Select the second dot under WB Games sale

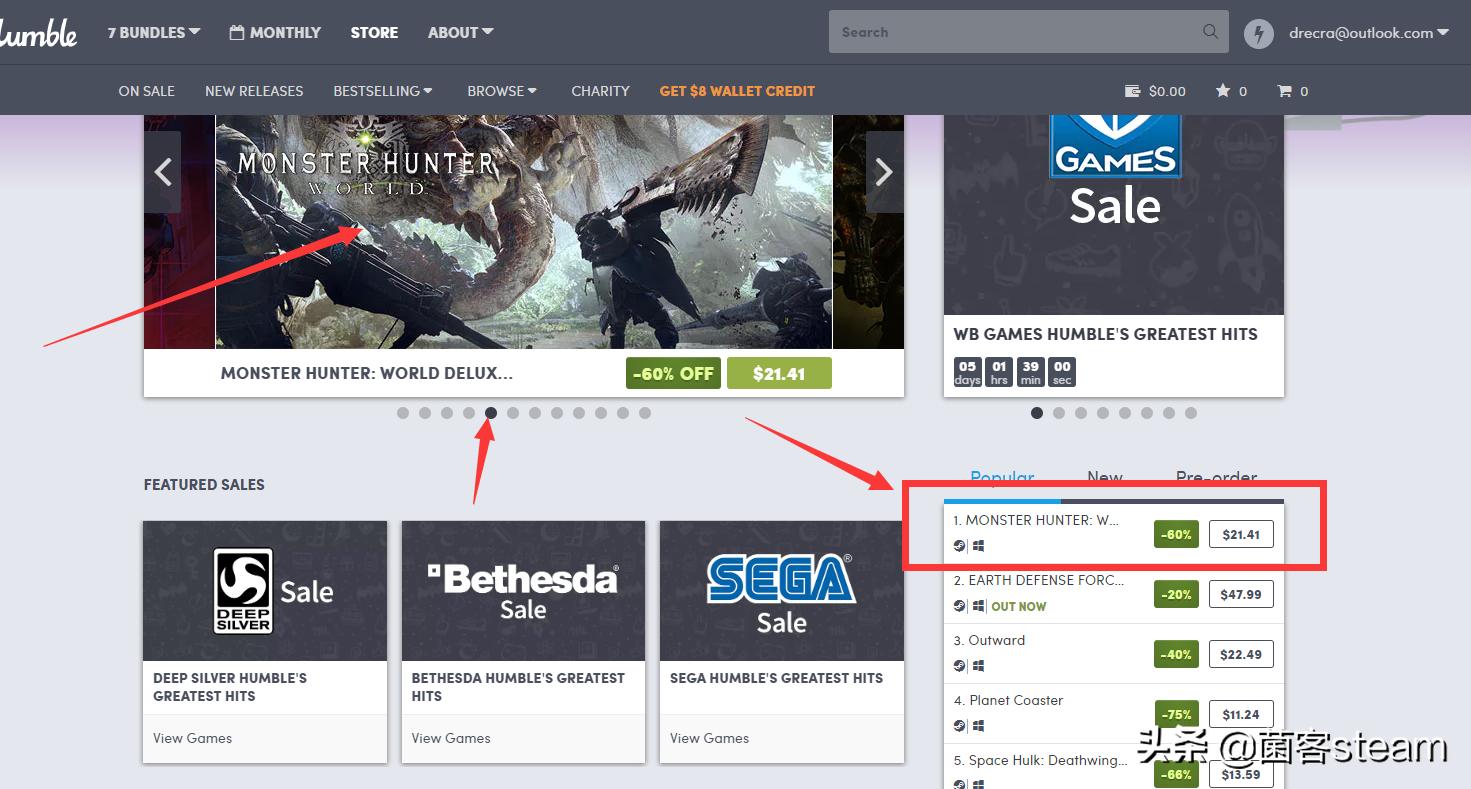[x=1059, y=413]
